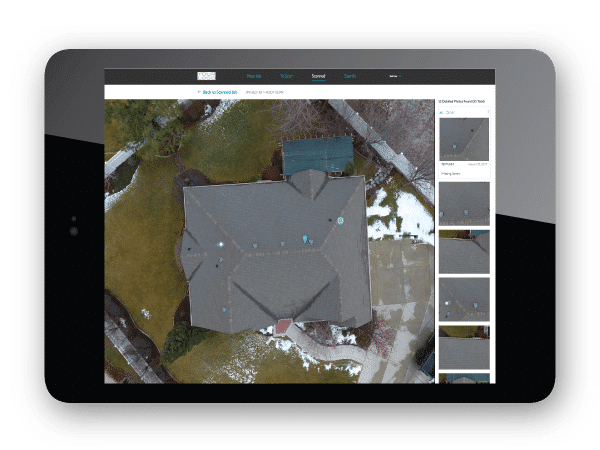
Task: Open the second roof photo thumbnail in sidebar
Action: point(464,203)
